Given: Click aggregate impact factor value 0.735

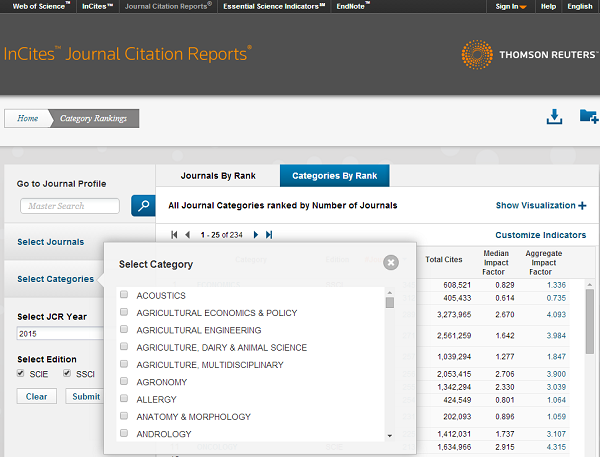Looking at the screenshot, I should [556, 298].
